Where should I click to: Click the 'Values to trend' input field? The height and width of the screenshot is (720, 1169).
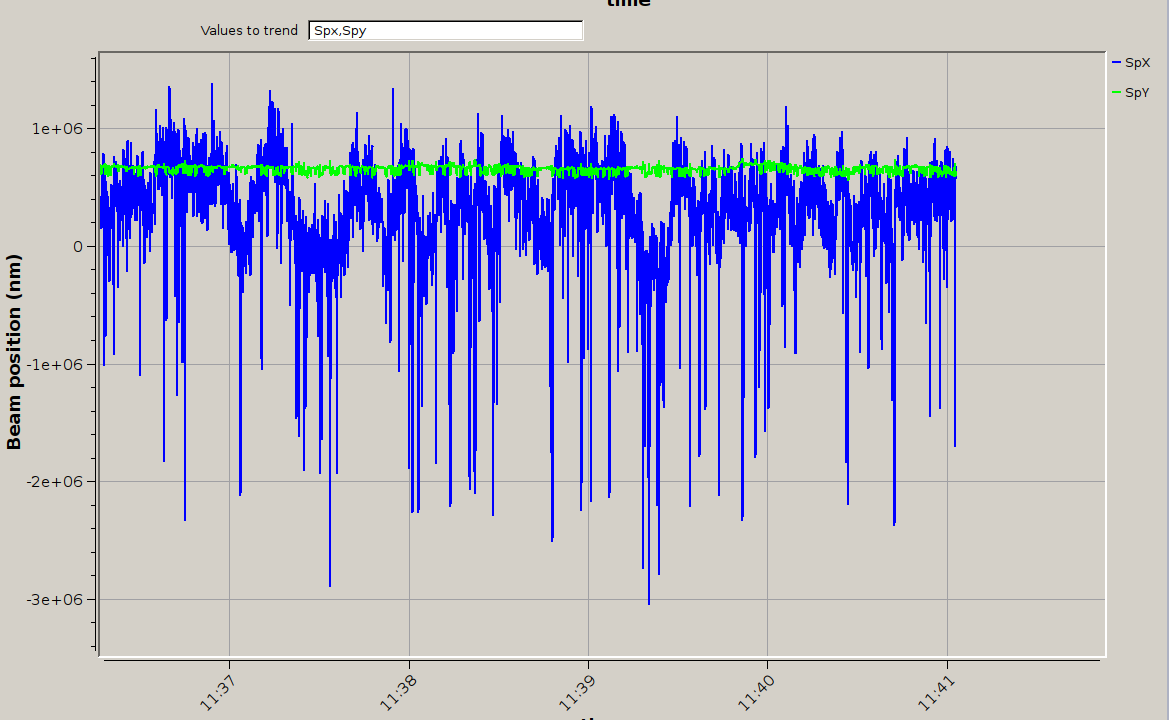click(x=445, y=31)
